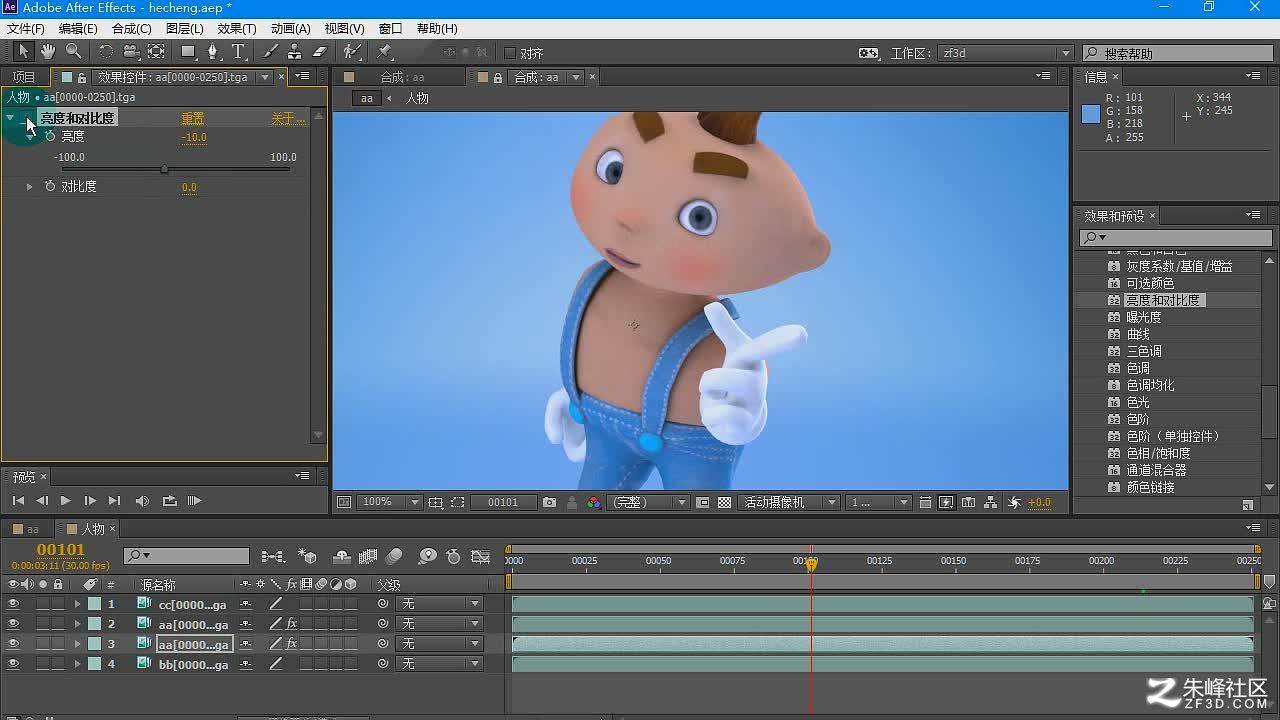Reset exposure in the viewer footer
The width and height of the screenshot is (1280, 720).
tap(1015, 502)
